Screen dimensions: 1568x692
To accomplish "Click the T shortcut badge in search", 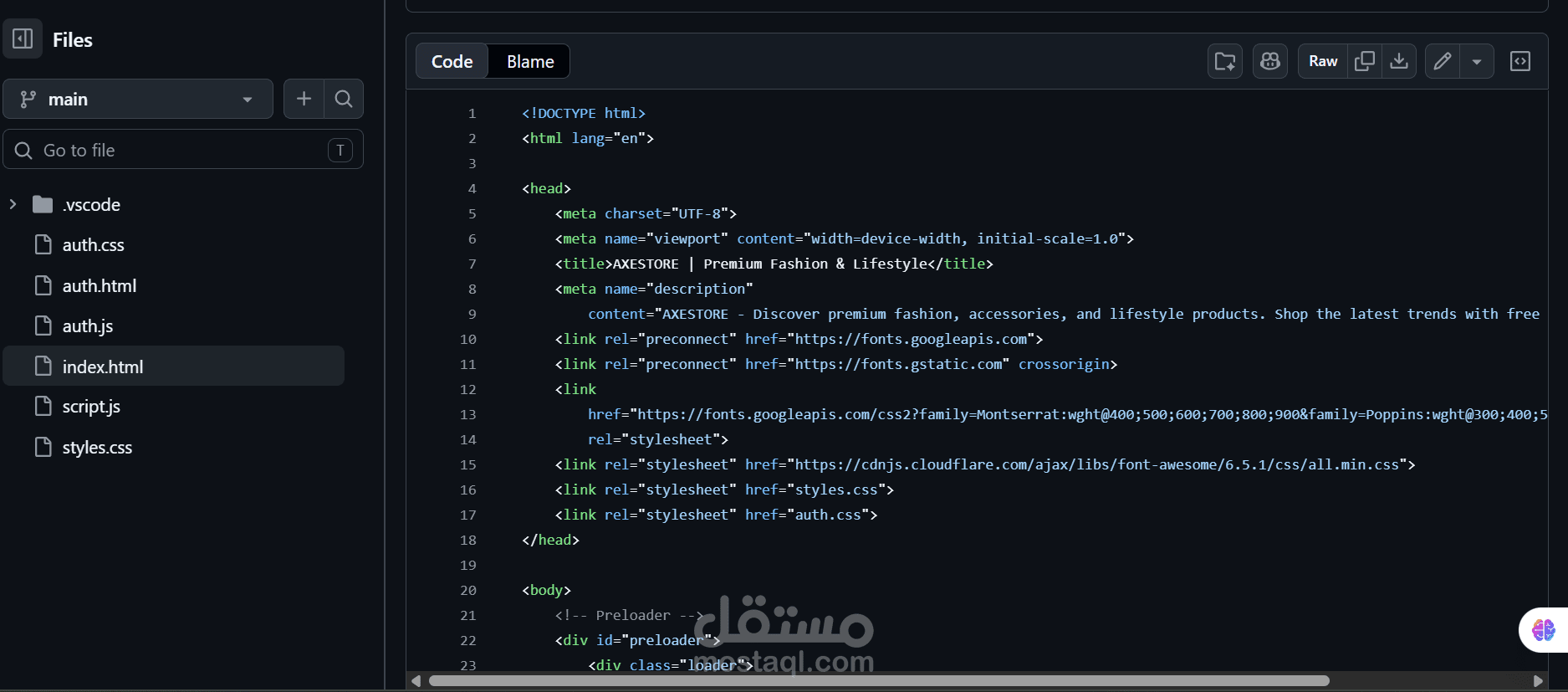I will (x=340, y=150).
